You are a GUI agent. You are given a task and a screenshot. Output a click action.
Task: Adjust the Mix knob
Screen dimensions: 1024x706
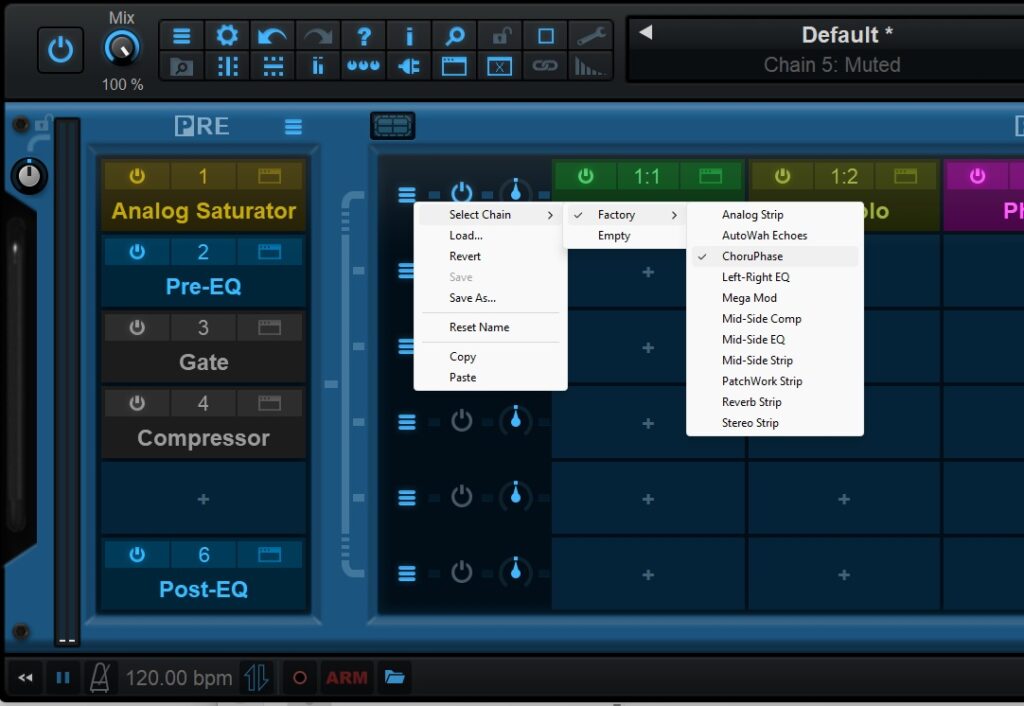click(122, 47)
